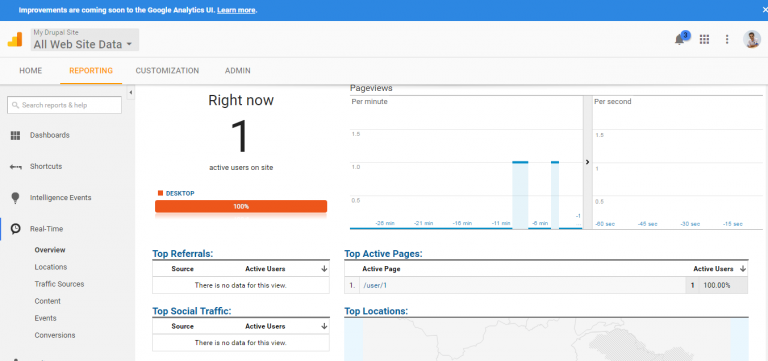Sort Top Social Traffic by Active Users arrow
This screenshot has width=768, height=361.
point(324,326)
